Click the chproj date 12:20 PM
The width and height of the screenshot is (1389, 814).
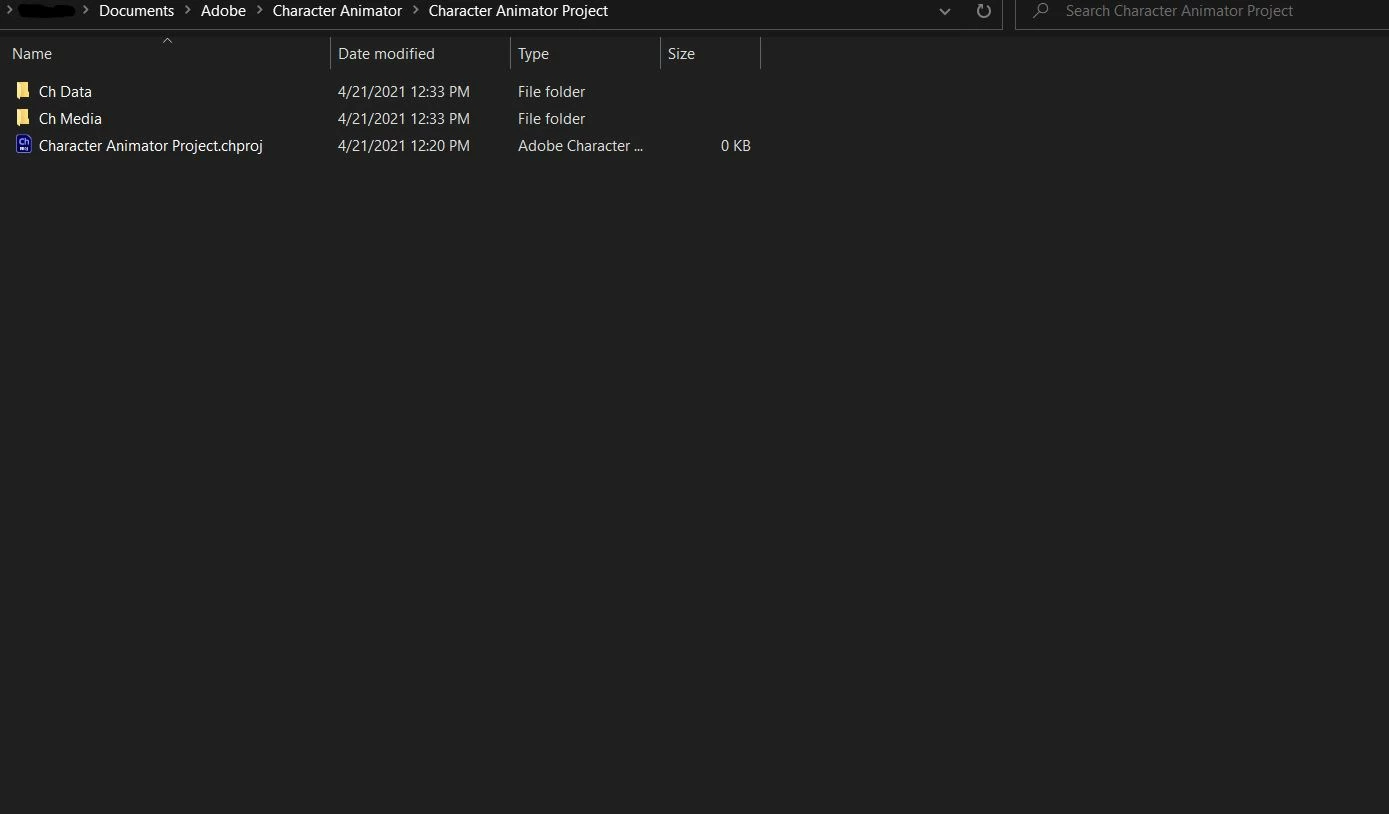[403, 145]
